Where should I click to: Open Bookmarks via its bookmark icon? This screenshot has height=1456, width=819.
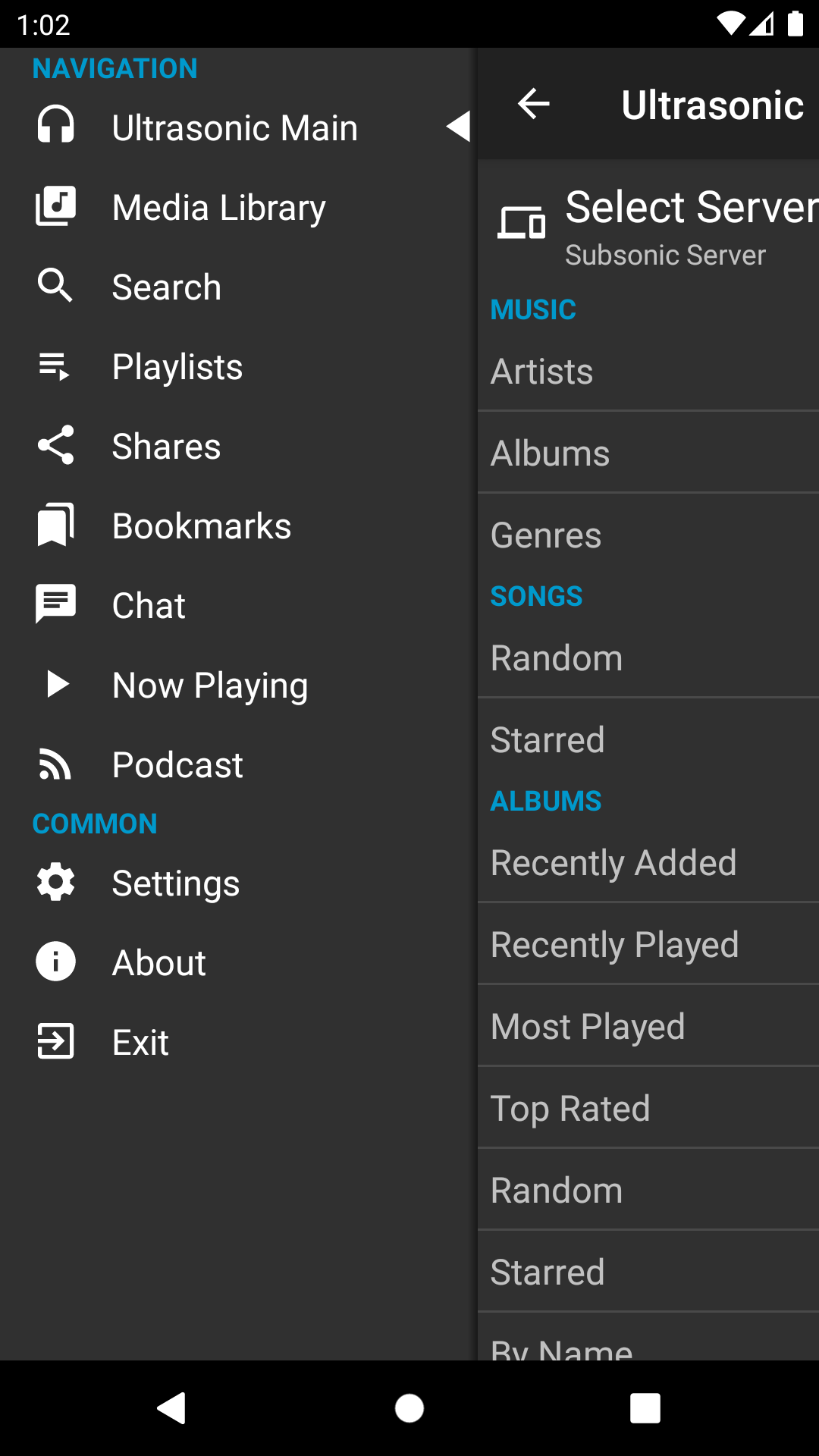(55, 525)
